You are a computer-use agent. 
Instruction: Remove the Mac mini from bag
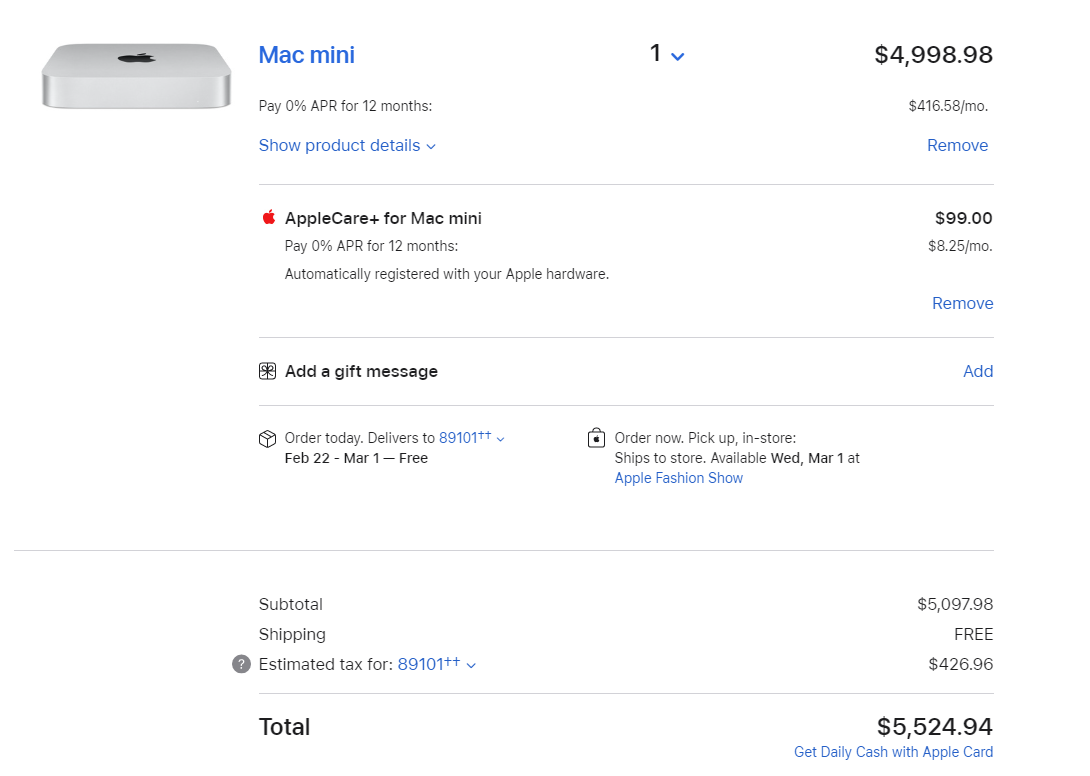pyautogui.click(x=957, y=146)
